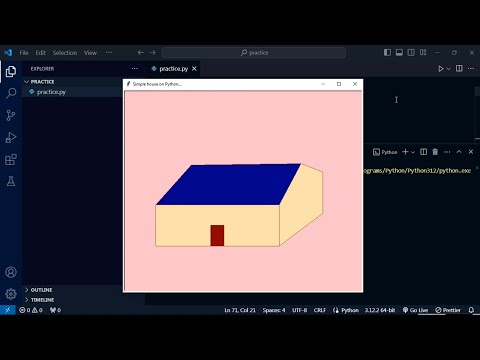Start Go Live server

(415, 310)
